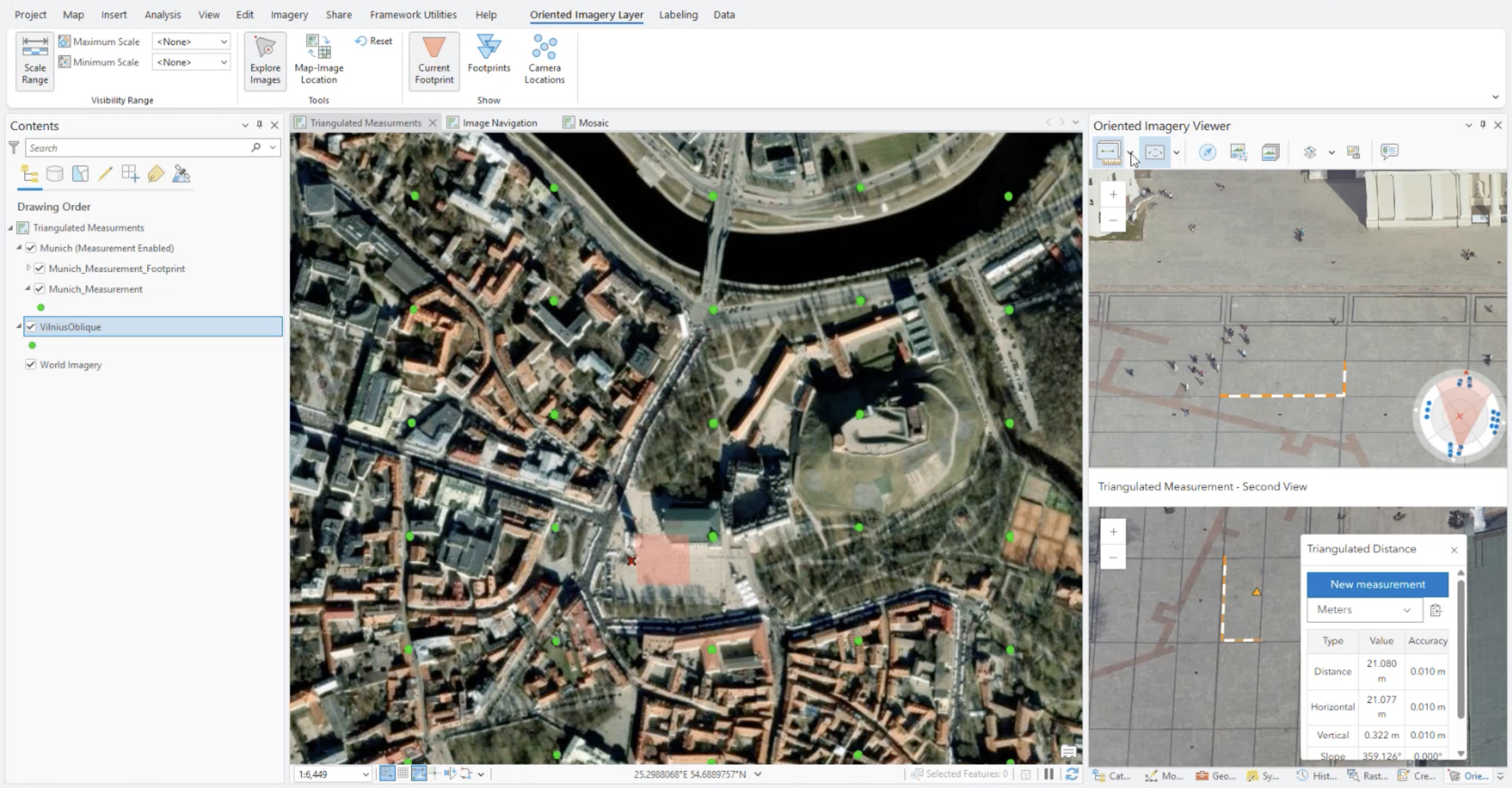The image size is (1512, 788).
Task: Open the Imagery ribbon tab
Action: pyautogui.click(x=289, y=14)
